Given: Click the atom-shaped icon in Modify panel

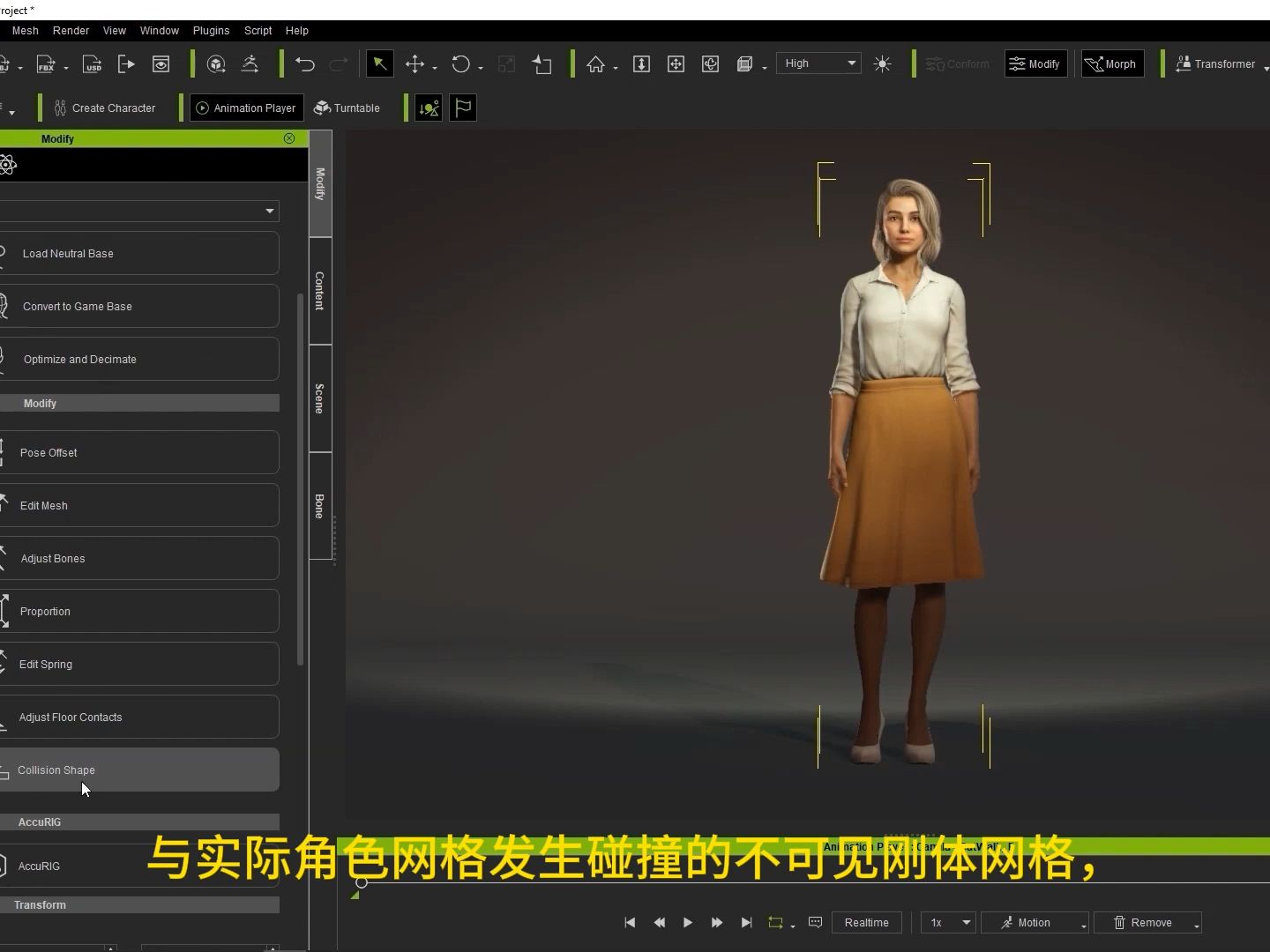Looking at the screenshot, I should [8, 165].
